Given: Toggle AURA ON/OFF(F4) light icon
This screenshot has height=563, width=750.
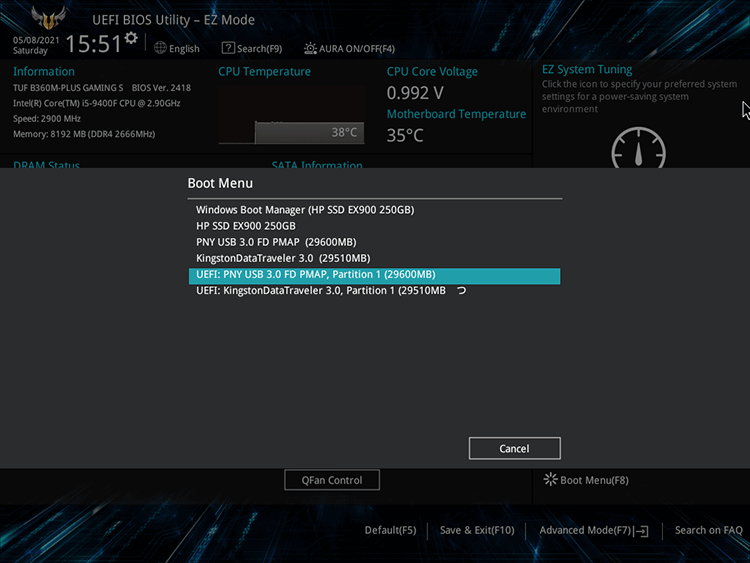Looking at the screenshot, I should point(310,48).
